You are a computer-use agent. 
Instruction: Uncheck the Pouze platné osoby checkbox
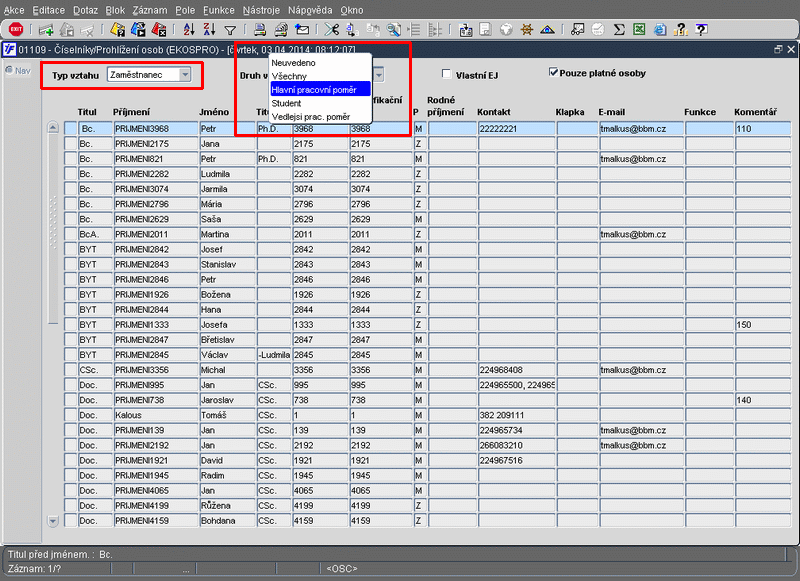tap(553, 72)
